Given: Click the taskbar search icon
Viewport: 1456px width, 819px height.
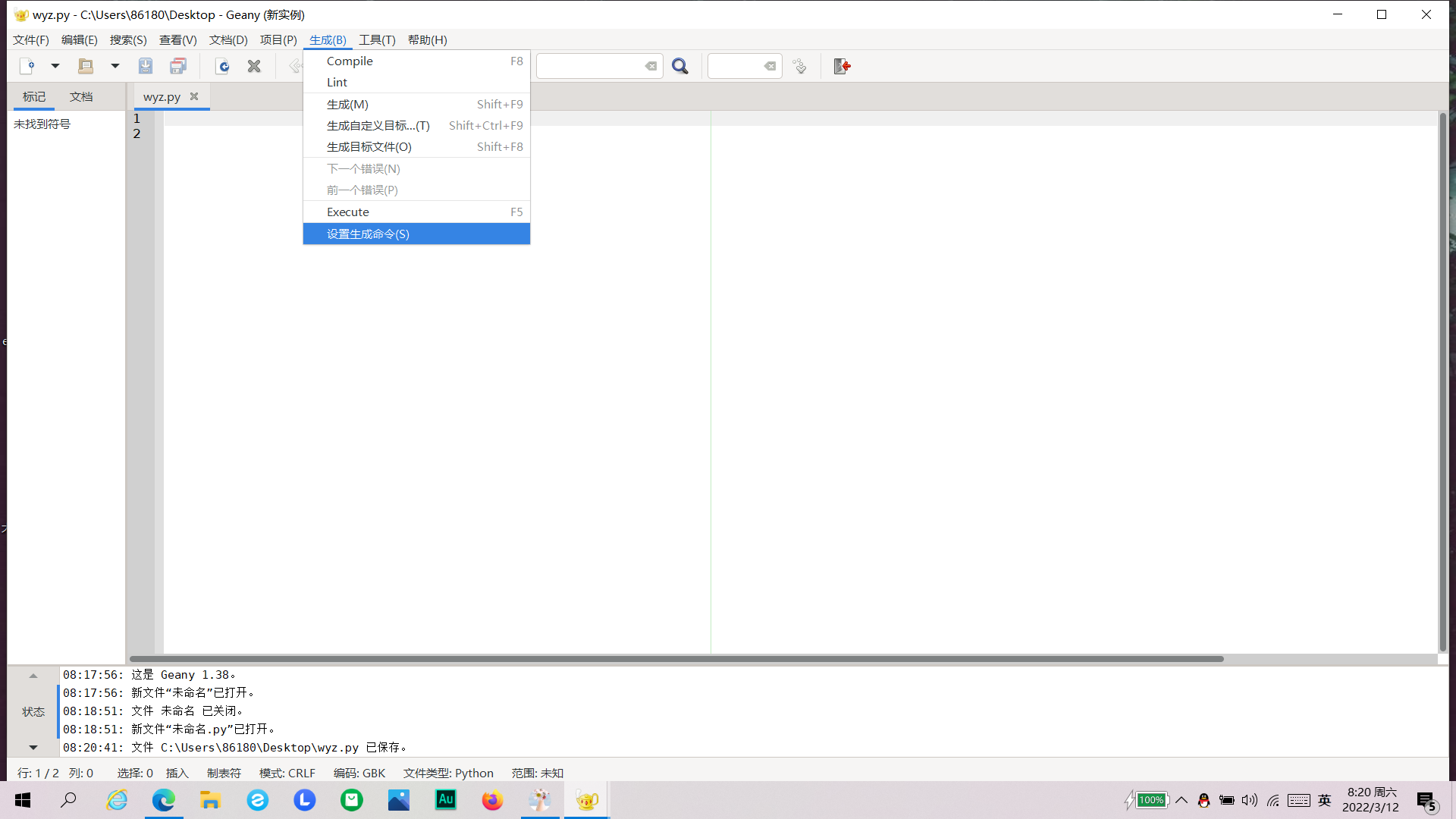Looking at the screenshot, I should click(69, 800).
